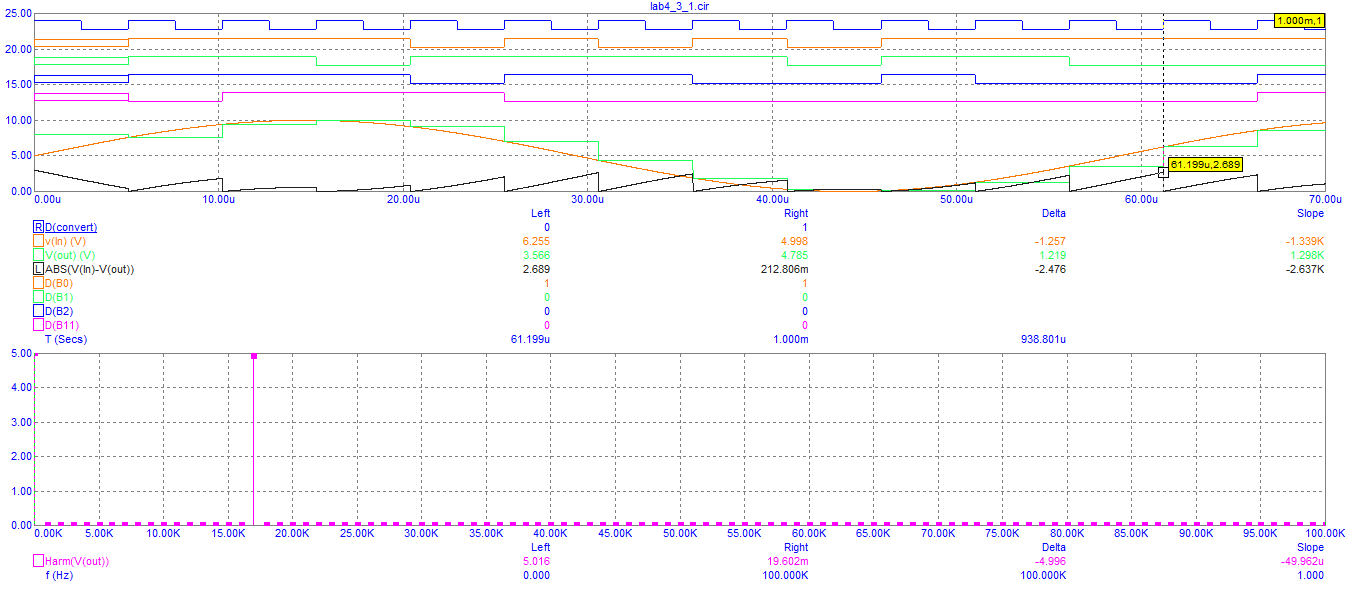Select the V(out) (V) trace label
Screen dimensions: 1346x590
point(69,255)
